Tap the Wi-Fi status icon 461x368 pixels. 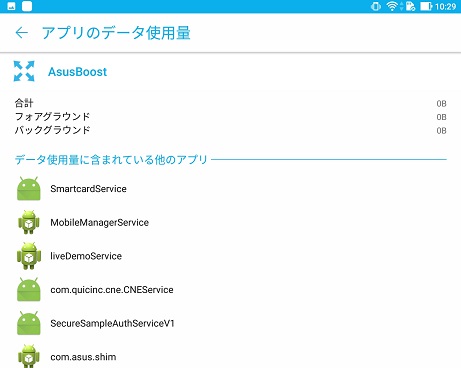point(392,6)
